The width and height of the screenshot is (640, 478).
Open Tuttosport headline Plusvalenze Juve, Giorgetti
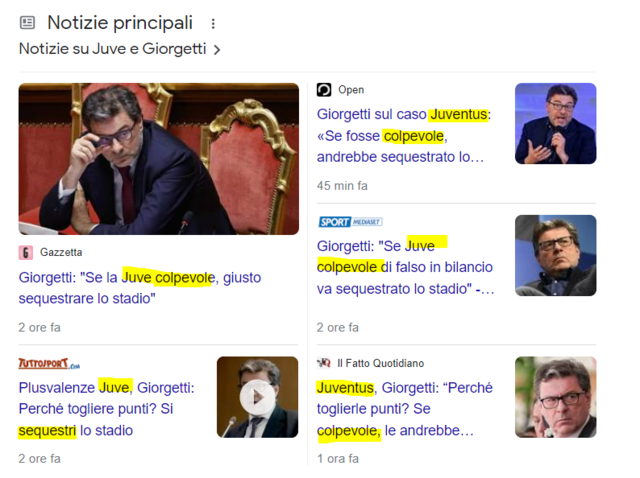click(x=107, y=409)
